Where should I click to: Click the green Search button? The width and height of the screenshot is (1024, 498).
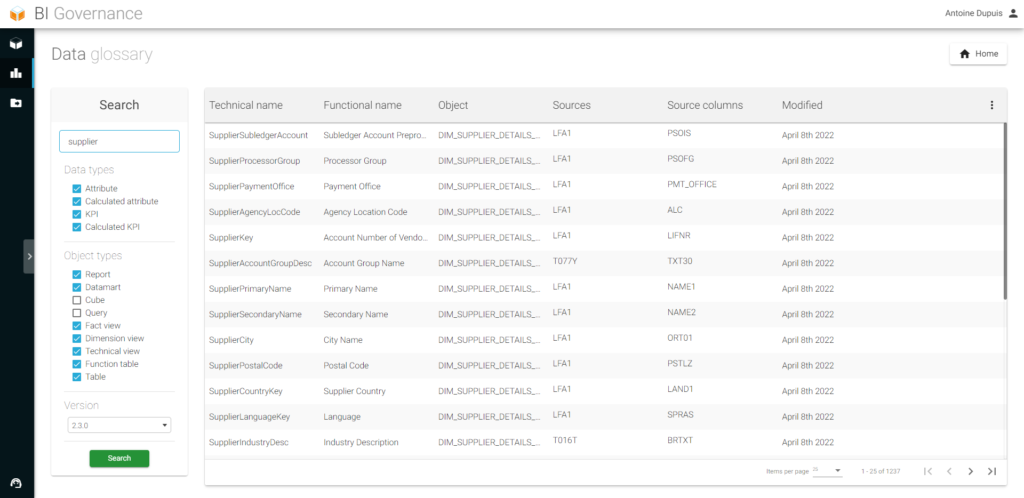[120, 458]
